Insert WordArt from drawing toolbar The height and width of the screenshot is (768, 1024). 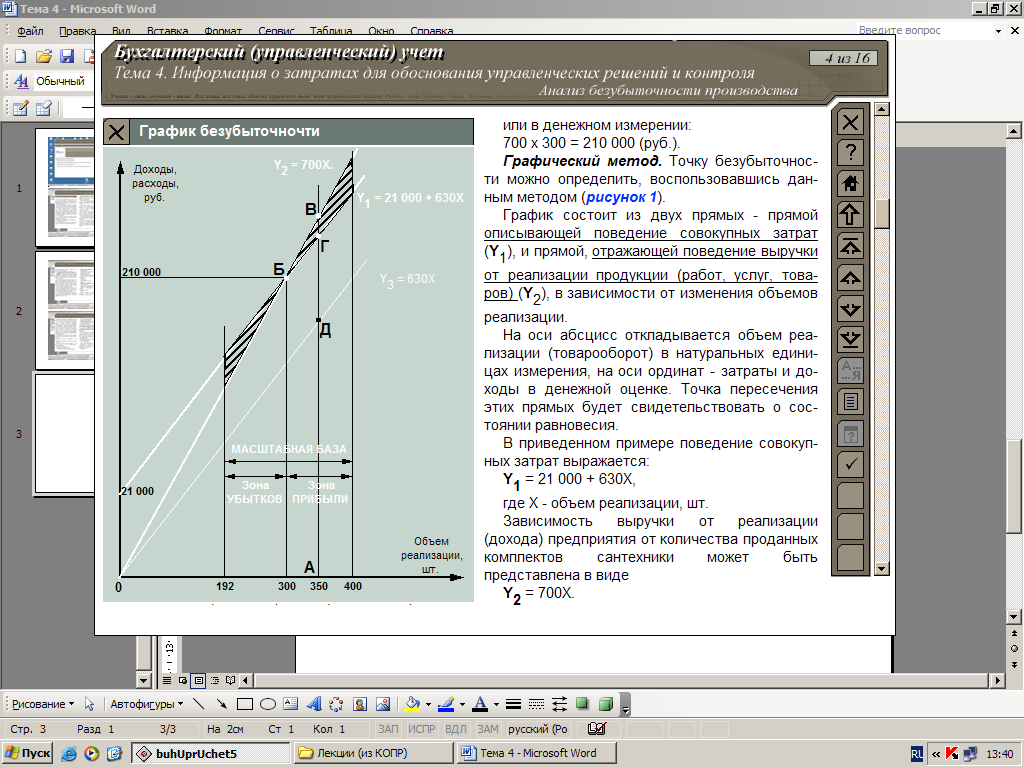(314, 704)
